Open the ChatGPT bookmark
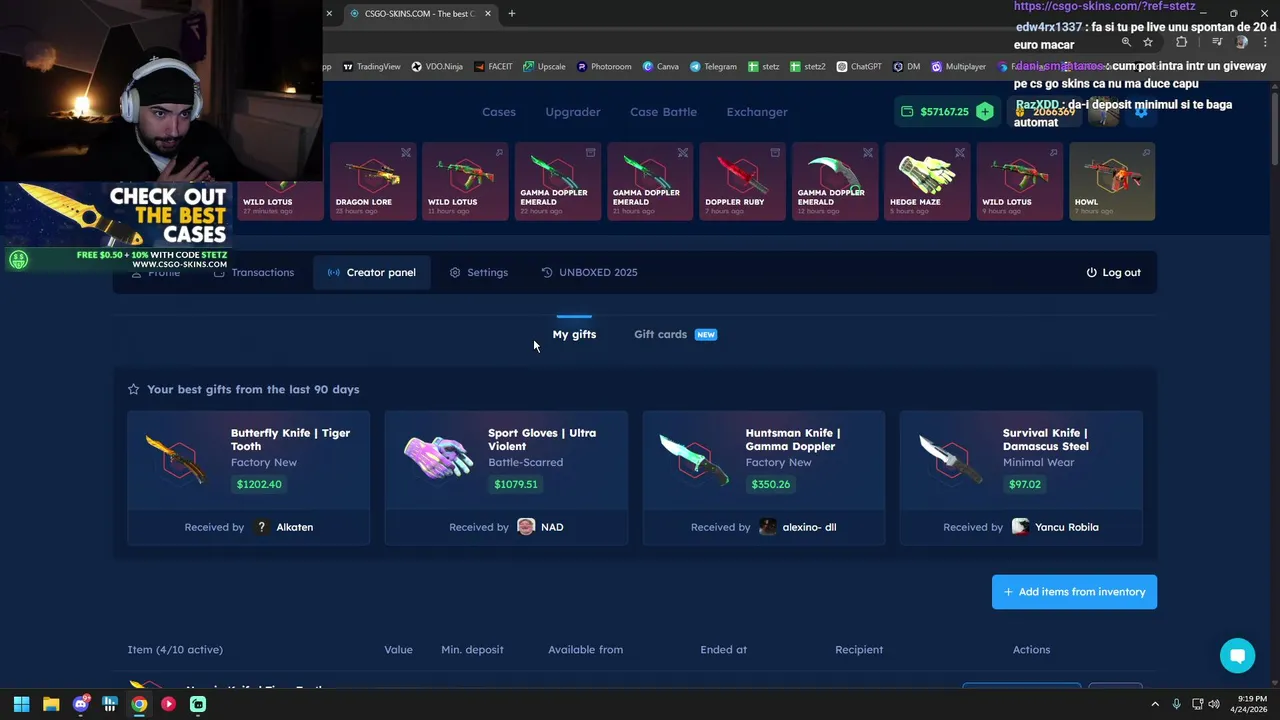 coord(859,67)
